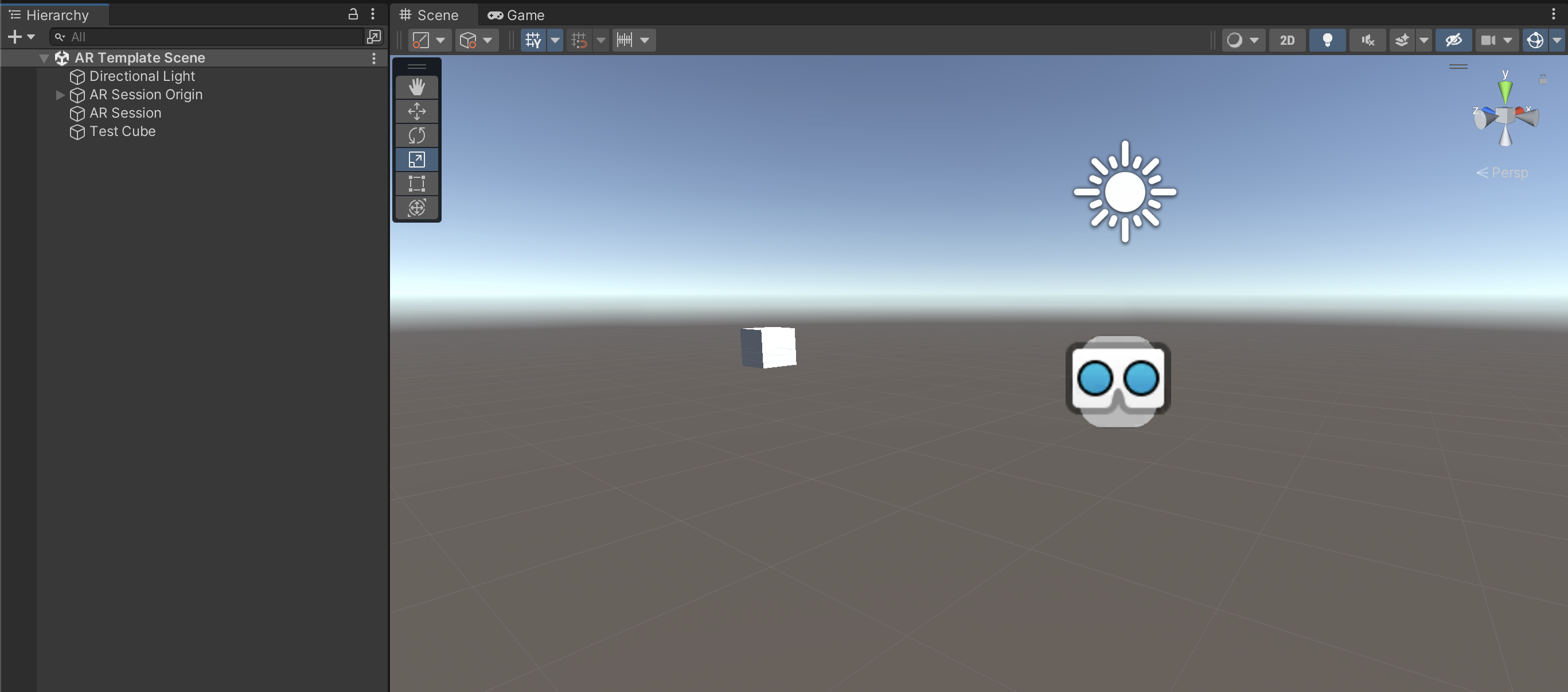This screenshot has height=692, width=1568.
Task: Select the Rect transform tool
Action: coord(416,184)
